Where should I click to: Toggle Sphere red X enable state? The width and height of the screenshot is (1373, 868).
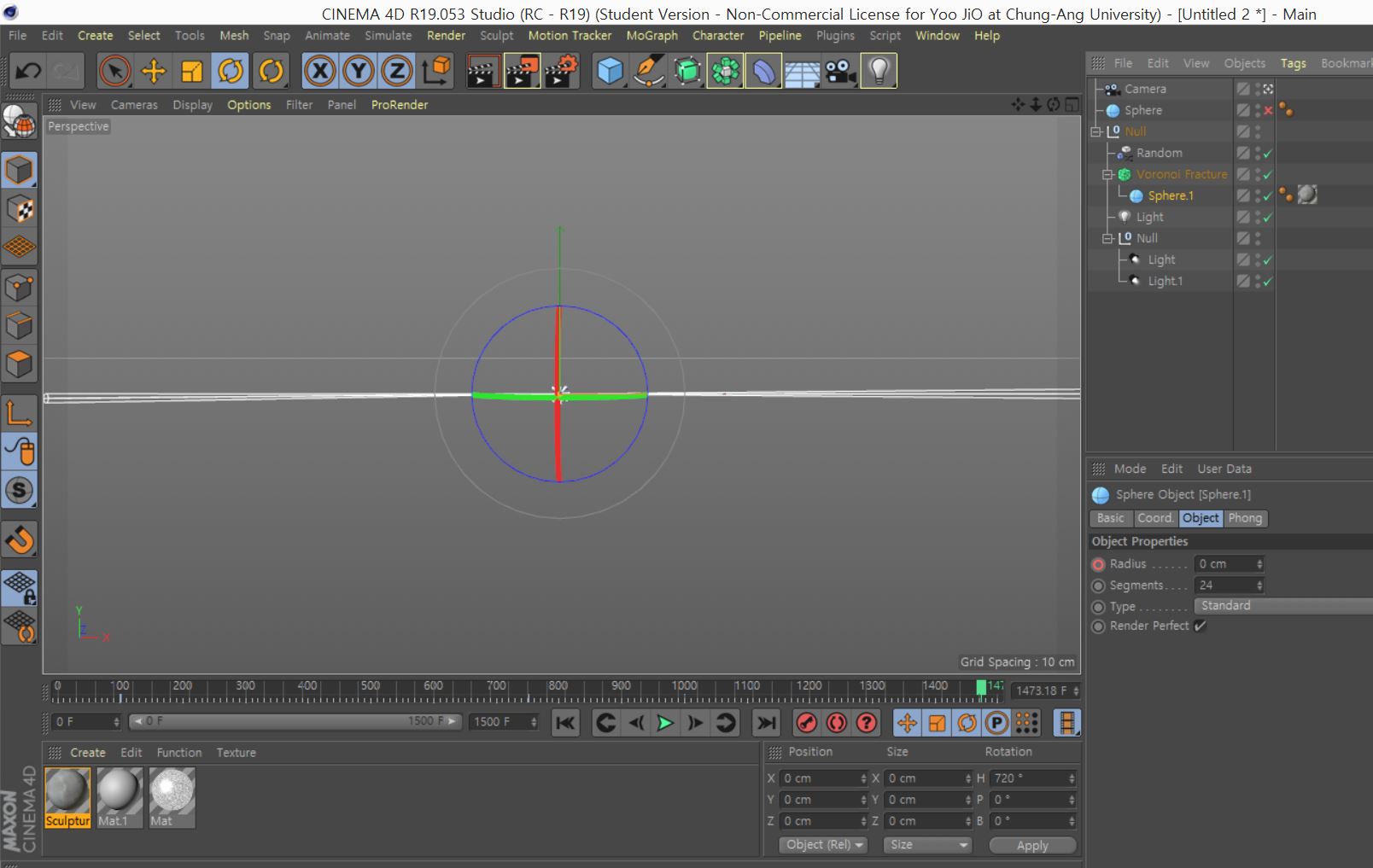(x=1268, y=110)
